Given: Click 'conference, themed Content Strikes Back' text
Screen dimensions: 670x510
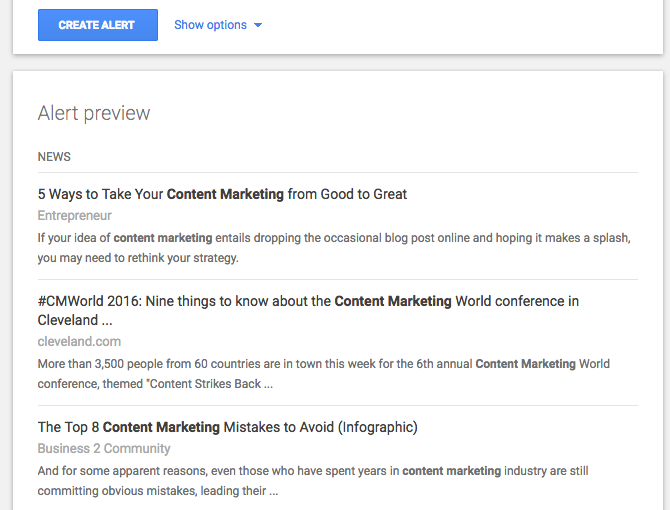Looking at the screenshot, I should [155, 384].
